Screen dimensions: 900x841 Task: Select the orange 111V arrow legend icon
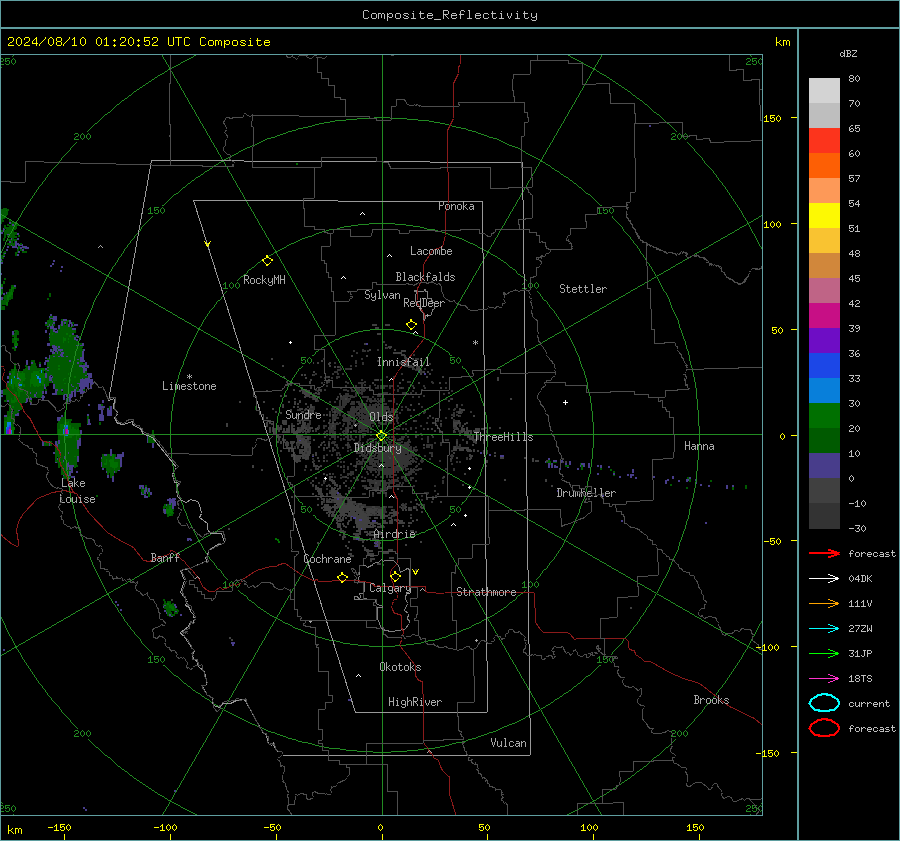click(824, 603)
